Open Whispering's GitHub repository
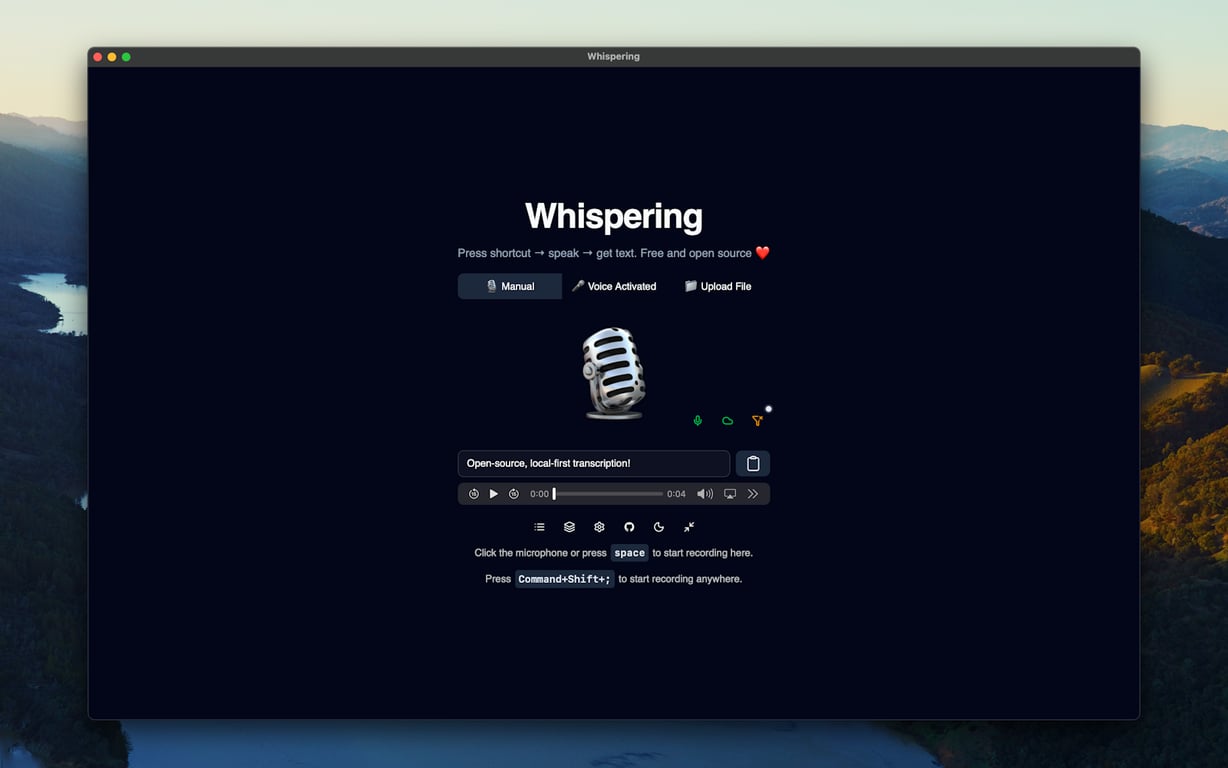Viewport: 1228px width, 768px height. pos(629,527)
